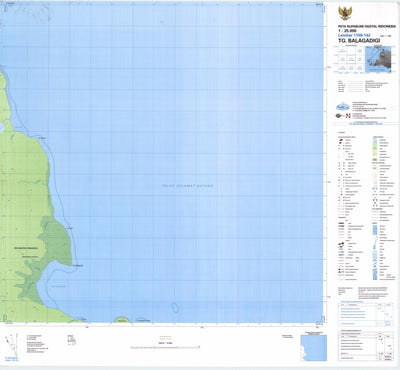Click the blue Bakosurtanal agency logo
The height and width of the screenshot is (370, 400).
pyautogui.click(x=342, y=106)
